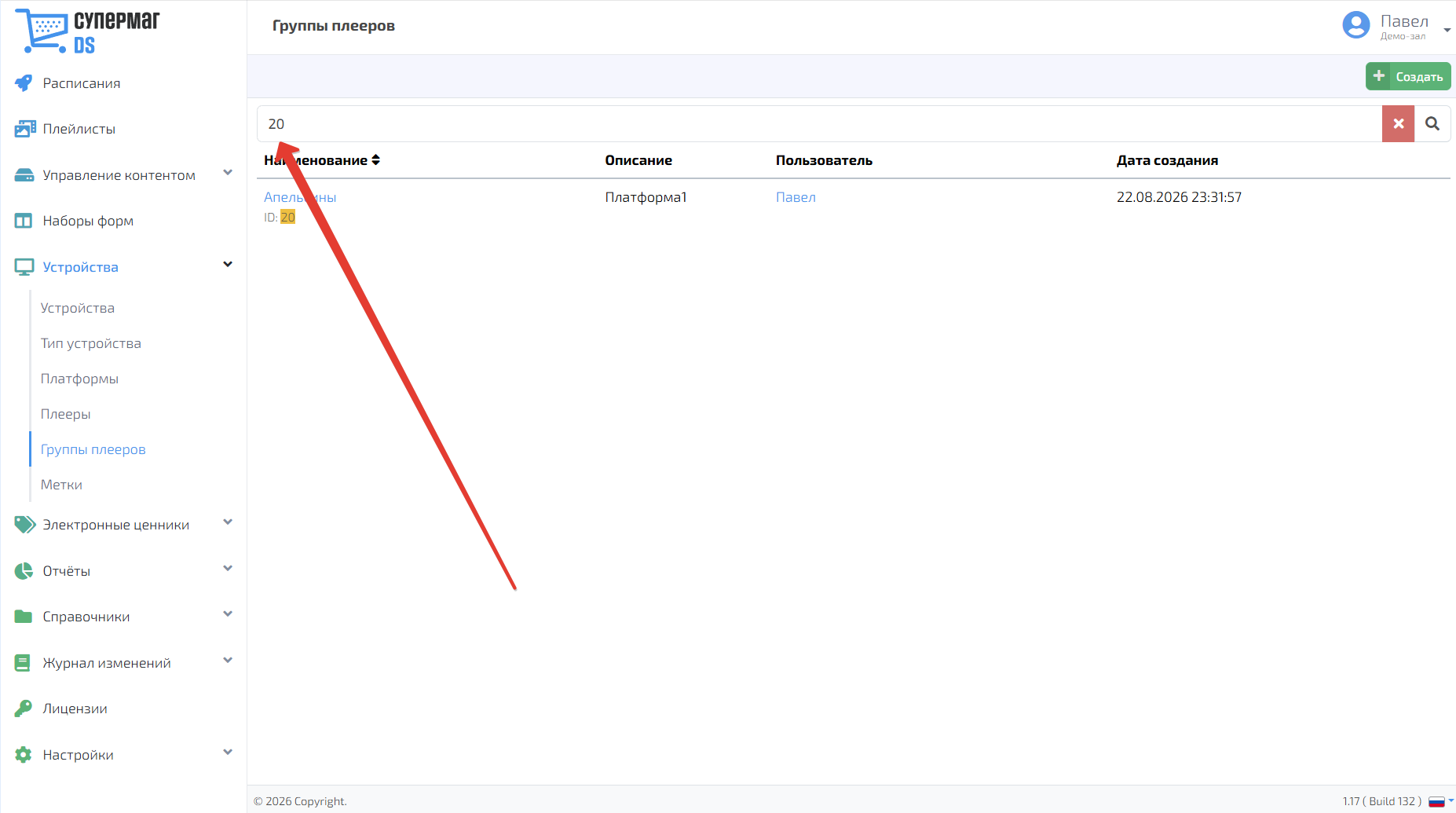Collapse the Устройства section chevron
The image size is (1456, 813).
click(228, 265)
